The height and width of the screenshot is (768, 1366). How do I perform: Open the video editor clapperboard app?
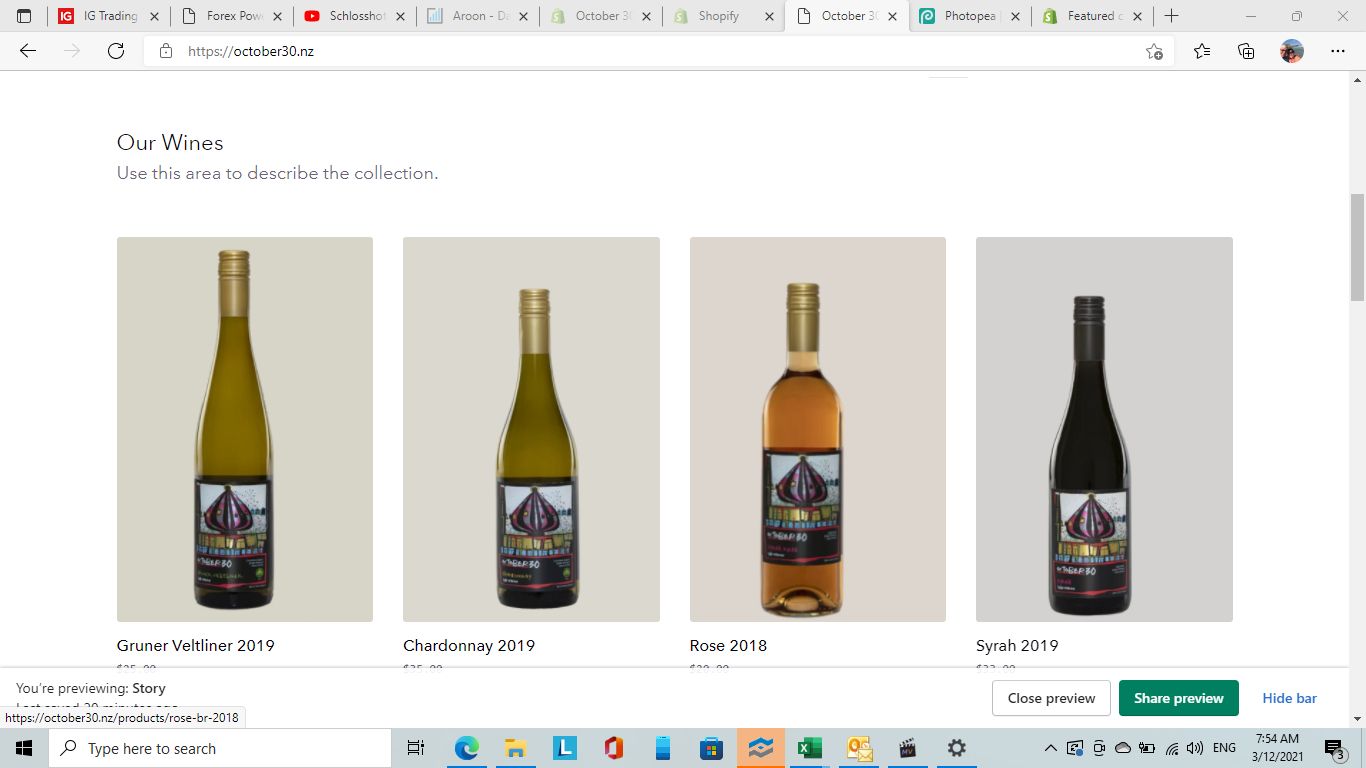pos(907,748)
